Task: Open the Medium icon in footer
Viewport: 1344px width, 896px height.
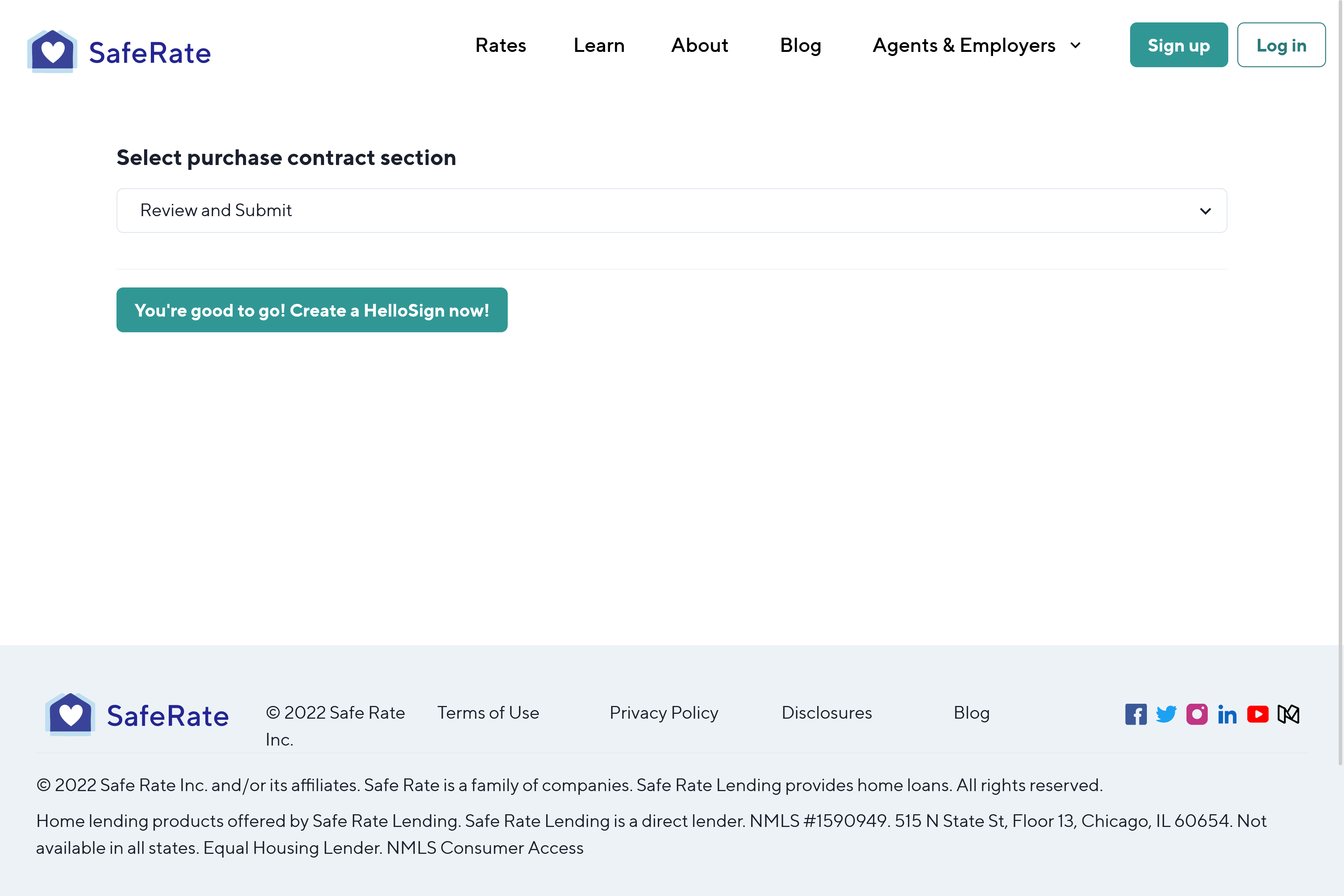Action: tap(1289, 714)
